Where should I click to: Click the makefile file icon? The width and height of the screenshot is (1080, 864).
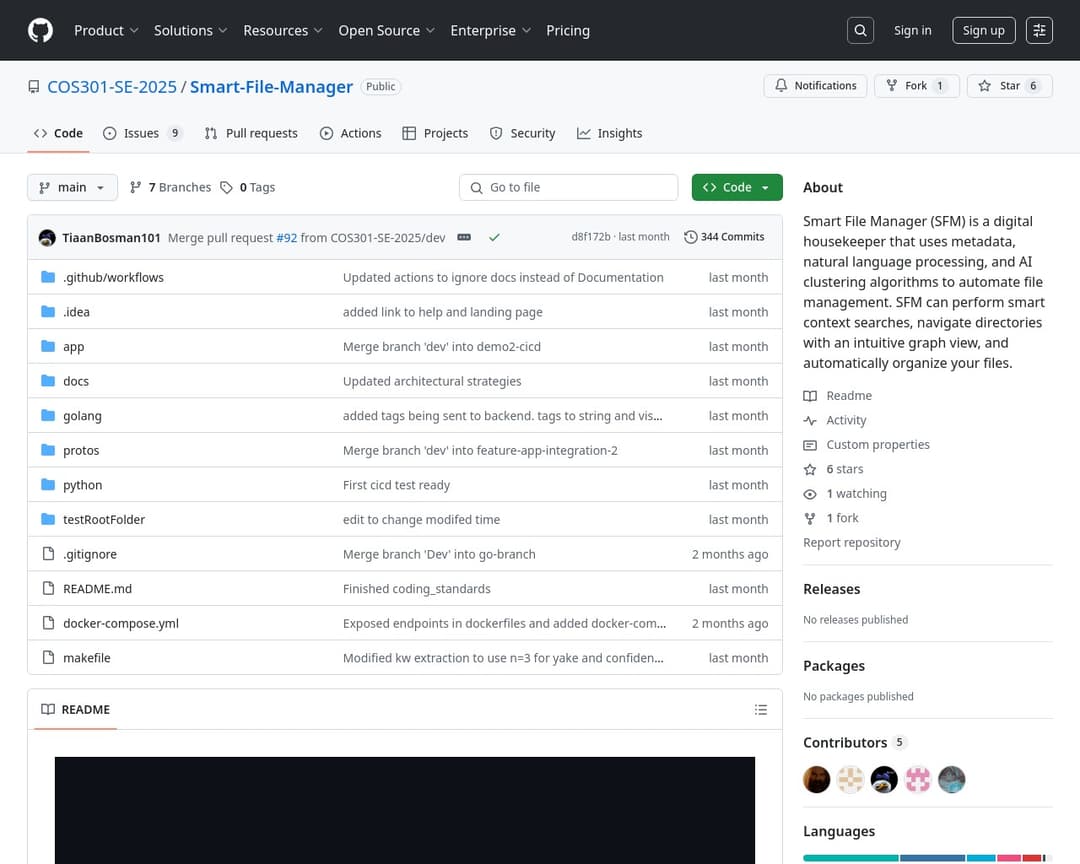tap(48, 657)
